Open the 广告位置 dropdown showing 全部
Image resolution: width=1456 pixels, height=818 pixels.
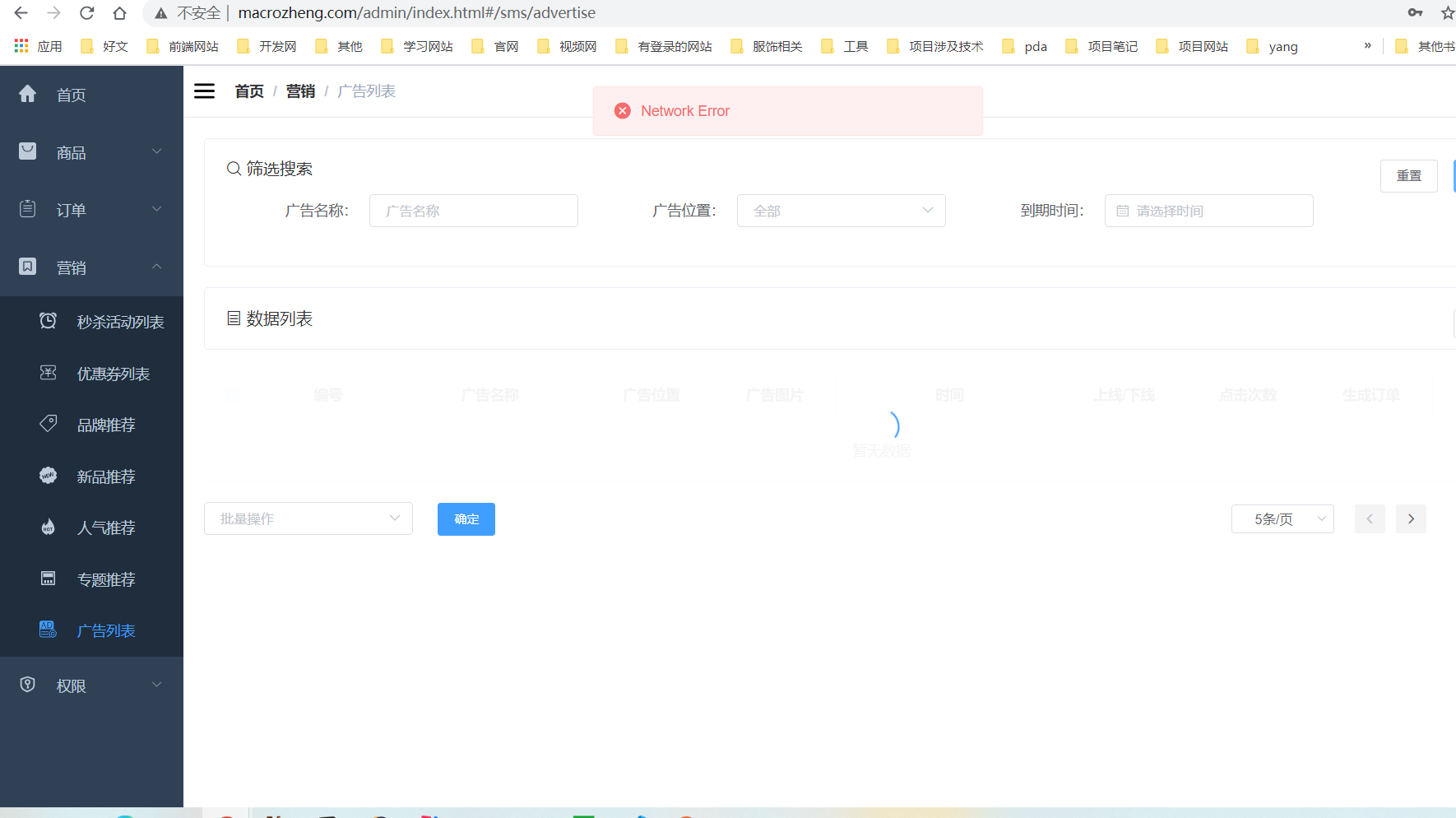841,211
